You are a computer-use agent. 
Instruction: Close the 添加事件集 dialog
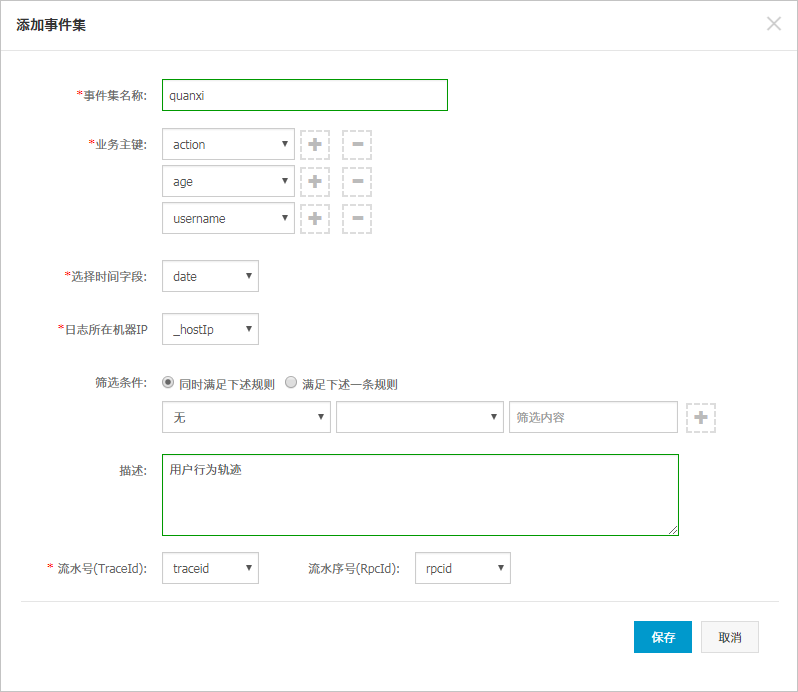pyautogui.click(x=774, y=23)
